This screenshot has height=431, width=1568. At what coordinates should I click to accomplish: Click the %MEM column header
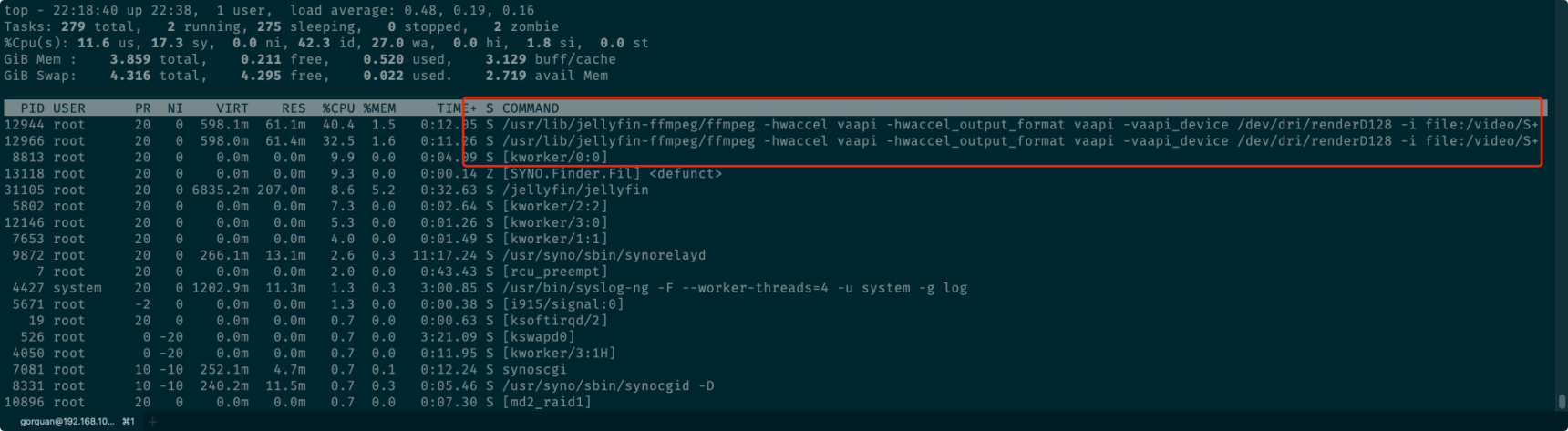[379, 108]
